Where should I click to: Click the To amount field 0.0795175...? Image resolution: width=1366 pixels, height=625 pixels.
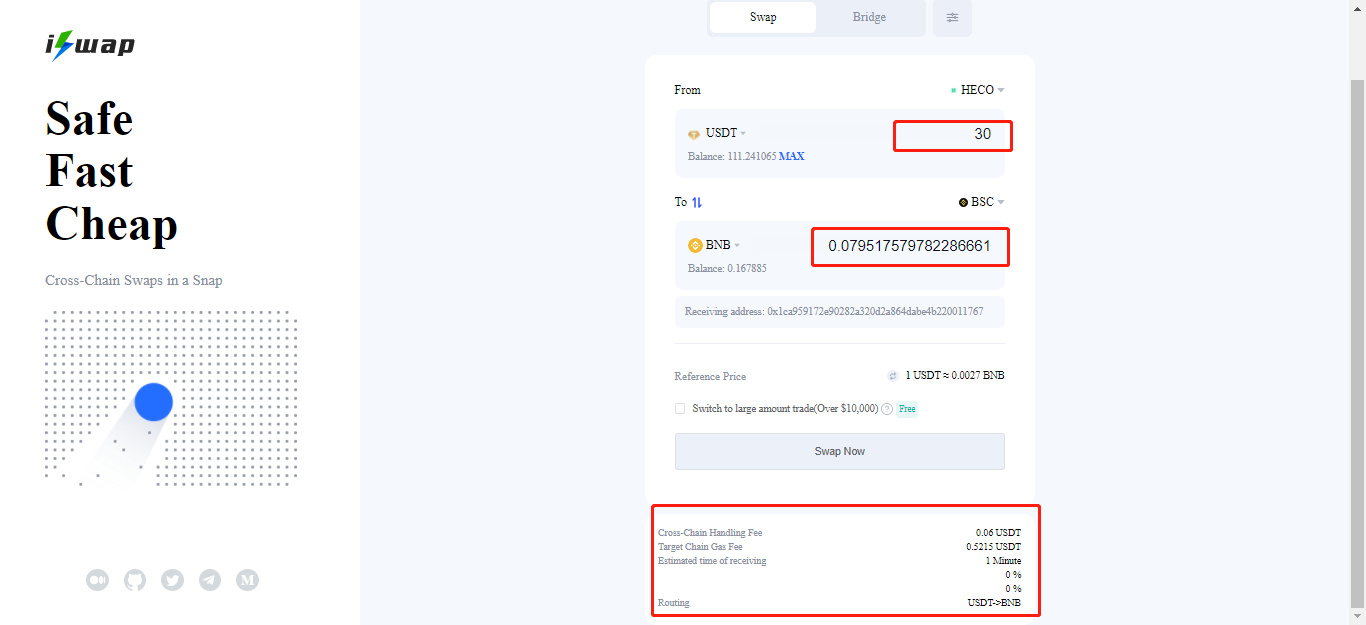pos(910,246)
